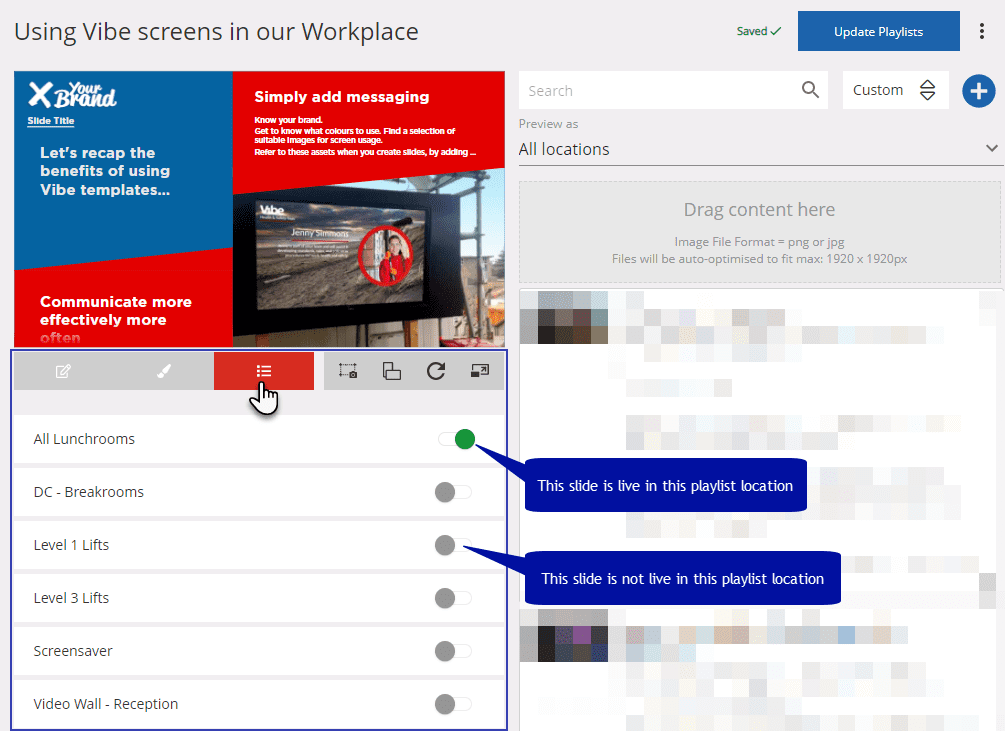This screenshot has width=1005, height=731.
Task: Click the Update Playlists button
Action: 879,31
